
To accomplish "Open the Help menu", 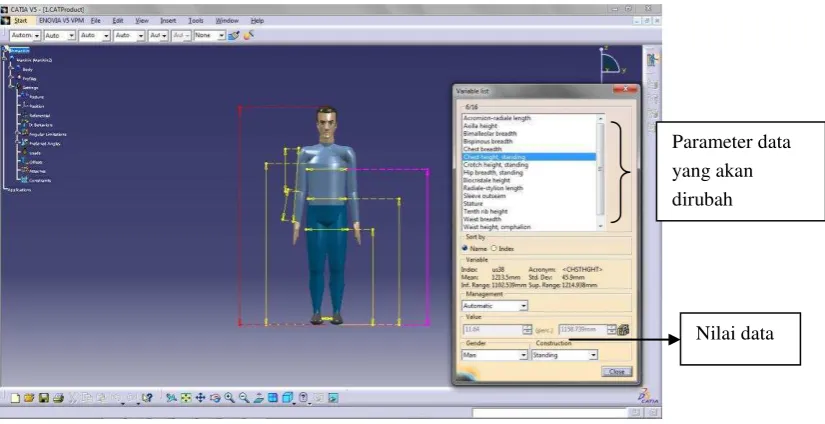I will (257, 21).
